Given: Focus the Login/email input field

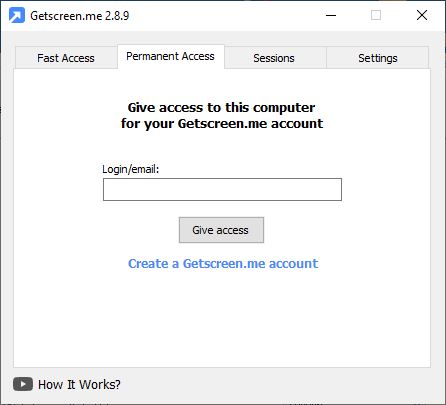Looking at the screenshot, I should 222,189.
